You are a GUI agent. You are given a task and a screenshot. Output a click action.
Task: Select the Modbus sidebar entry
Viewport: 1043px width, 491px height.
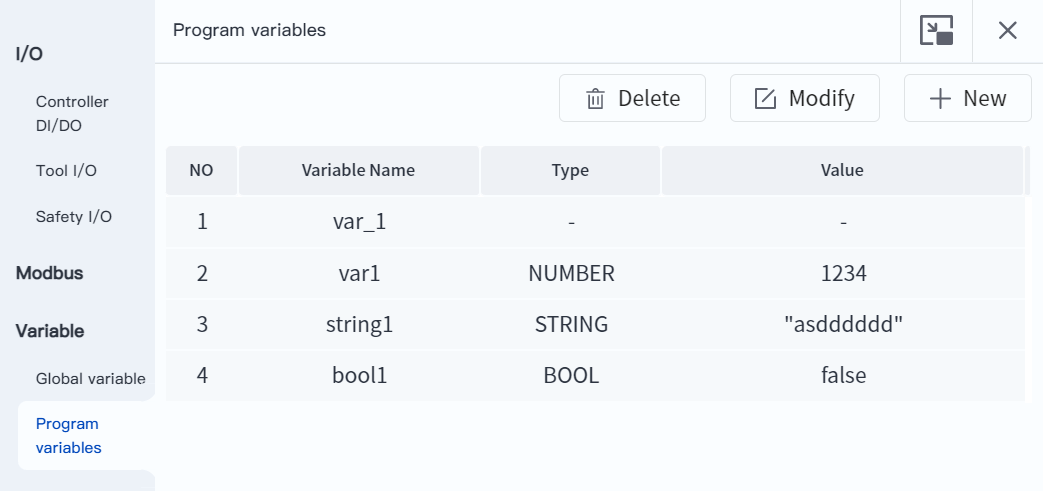[x=49, y=273]
